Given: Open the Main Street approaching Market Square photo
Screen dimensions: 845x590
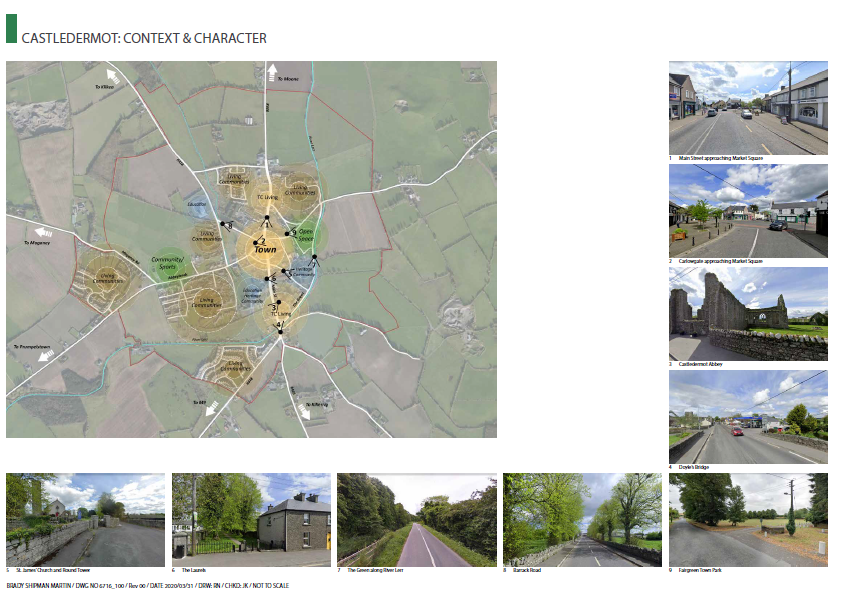Looking at the screenshot, I should pos(747,107).
